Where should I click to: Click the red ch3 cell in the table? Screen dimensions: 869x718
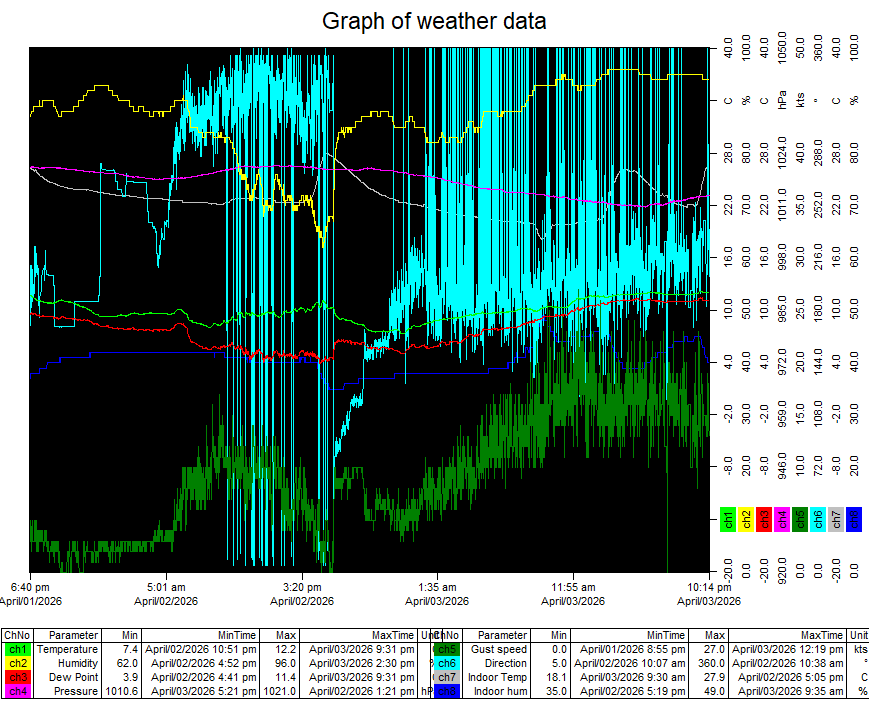[18, 677]
